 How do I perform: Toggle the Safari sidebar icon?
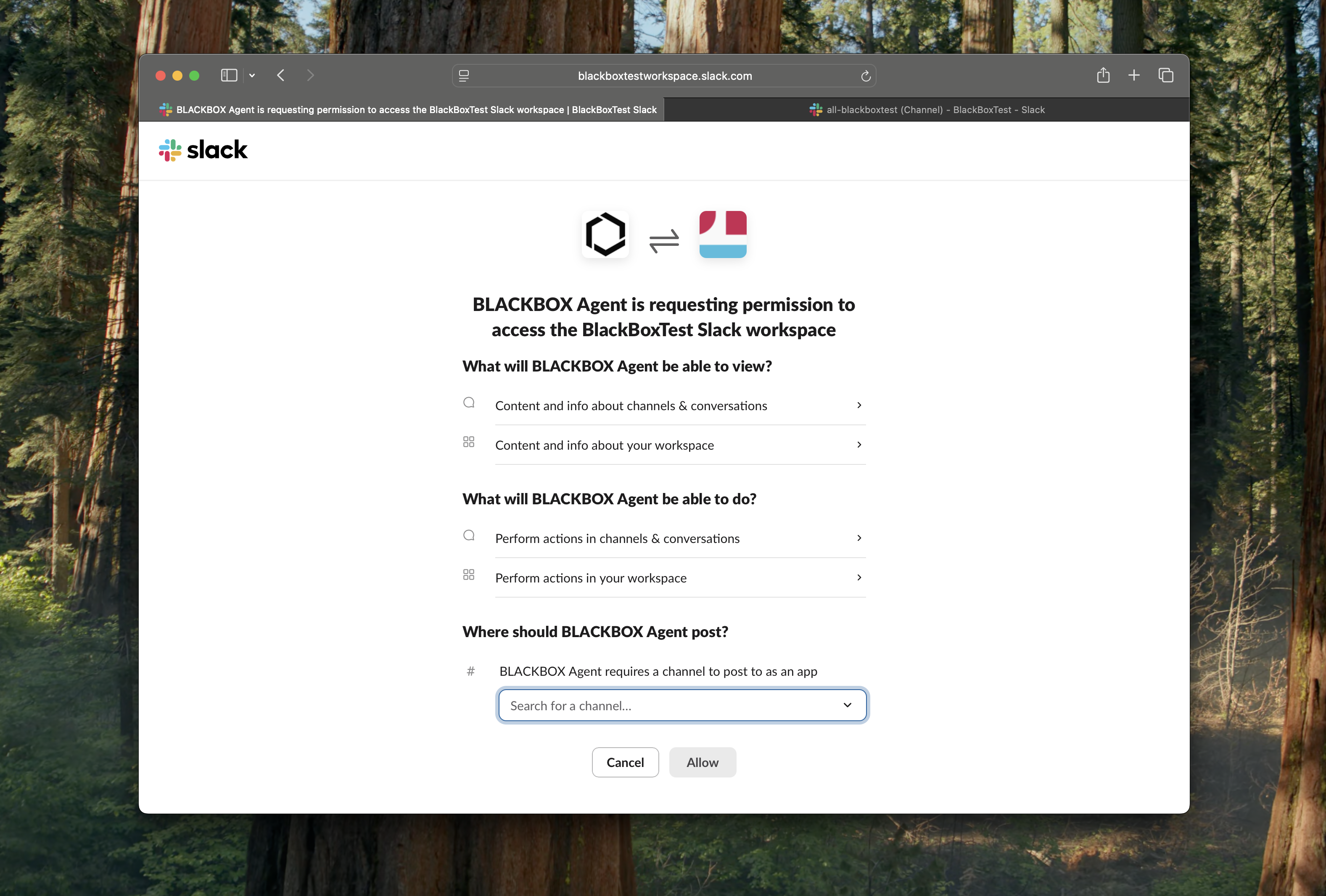pos(229,75)
